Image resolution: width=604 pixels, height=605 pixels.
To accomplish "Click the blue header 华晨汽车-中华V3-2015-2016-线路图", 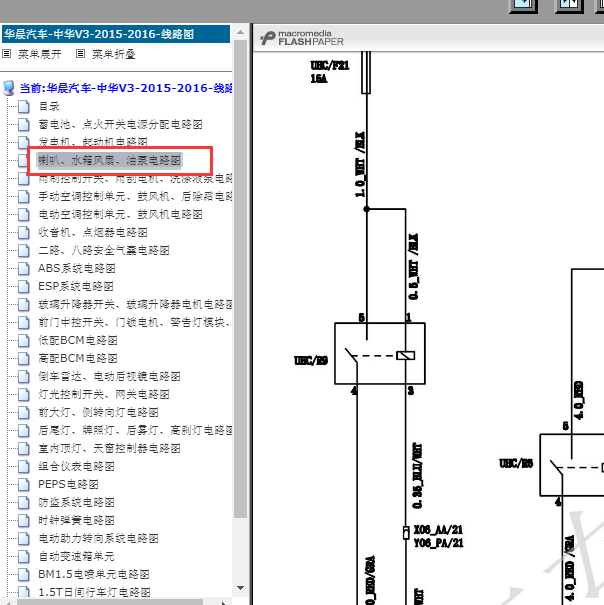I will pyautogui.click(x=116, y=34).
